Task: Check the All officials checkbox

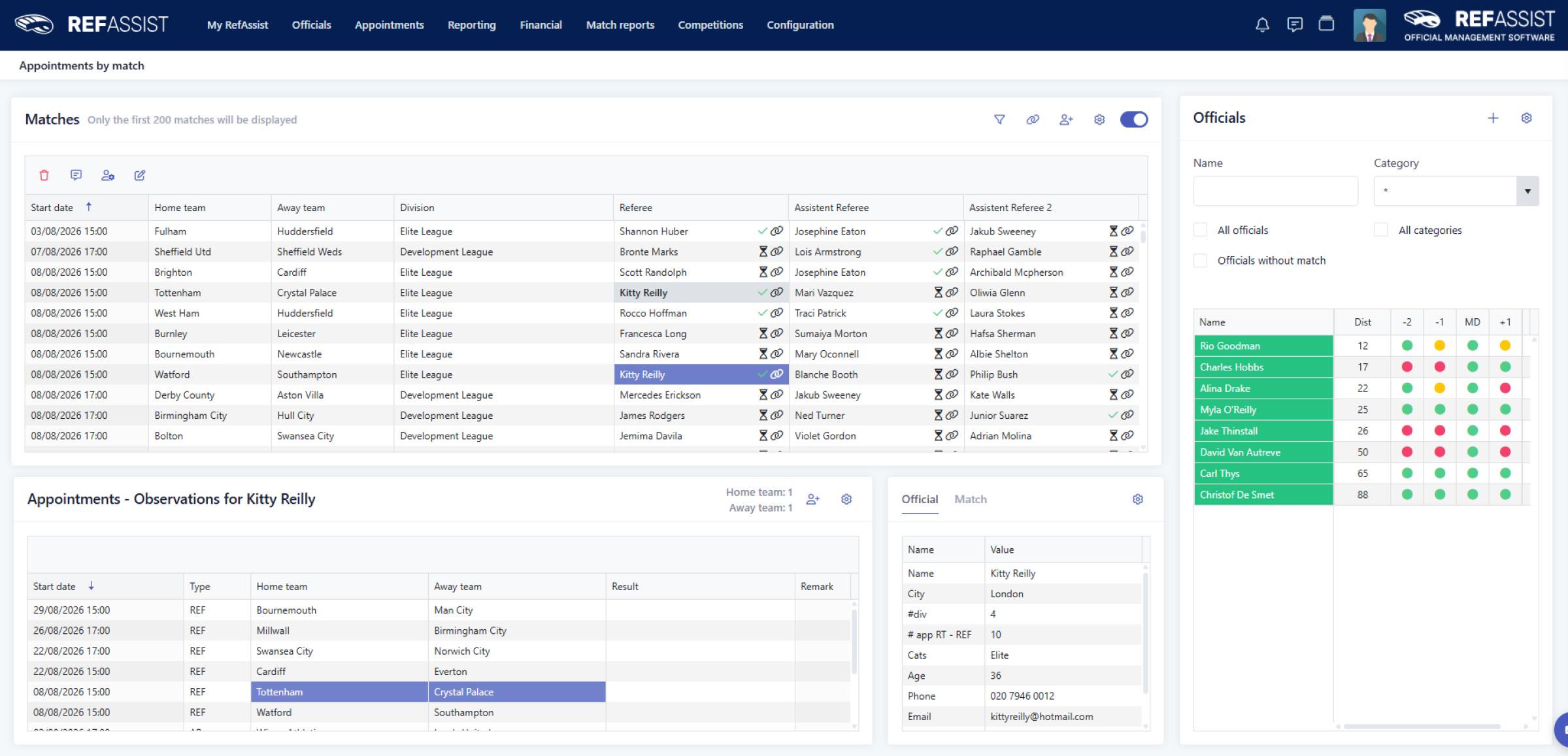Action: click(x=1200, y=230)
